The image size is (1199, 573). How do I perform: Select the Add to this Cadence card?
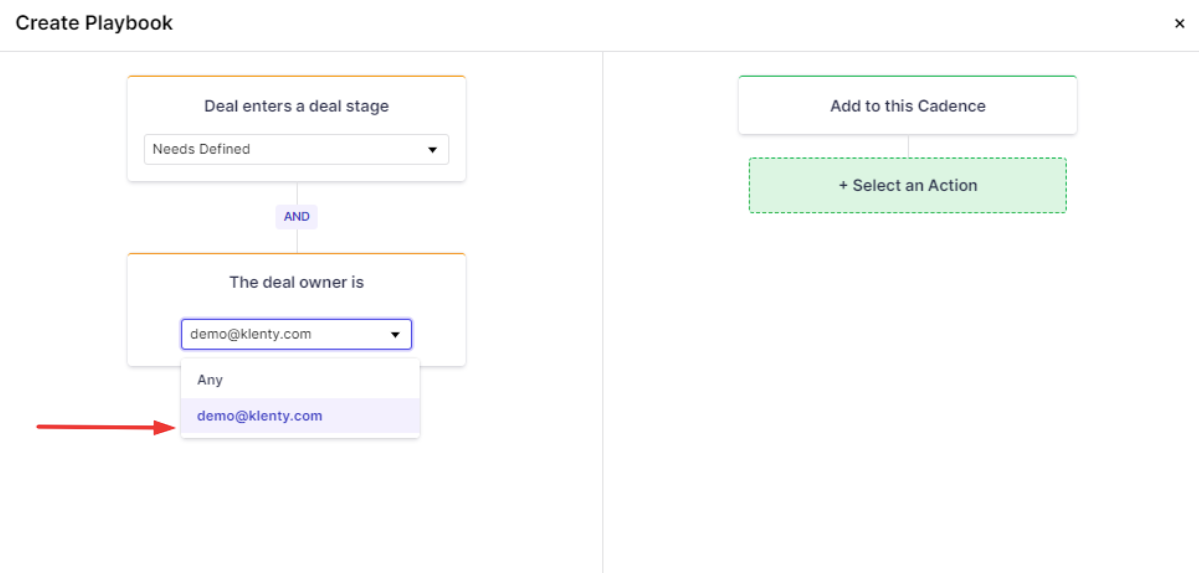click(x=907, y=106)
